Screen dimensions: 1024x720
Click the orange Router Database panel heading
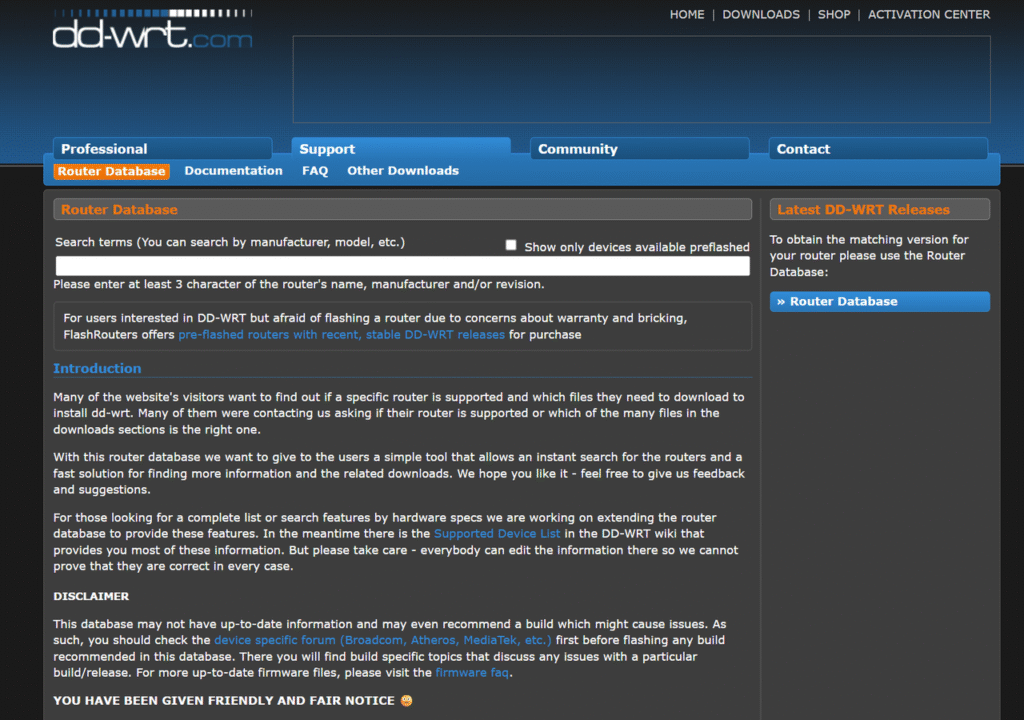[119, 210]
